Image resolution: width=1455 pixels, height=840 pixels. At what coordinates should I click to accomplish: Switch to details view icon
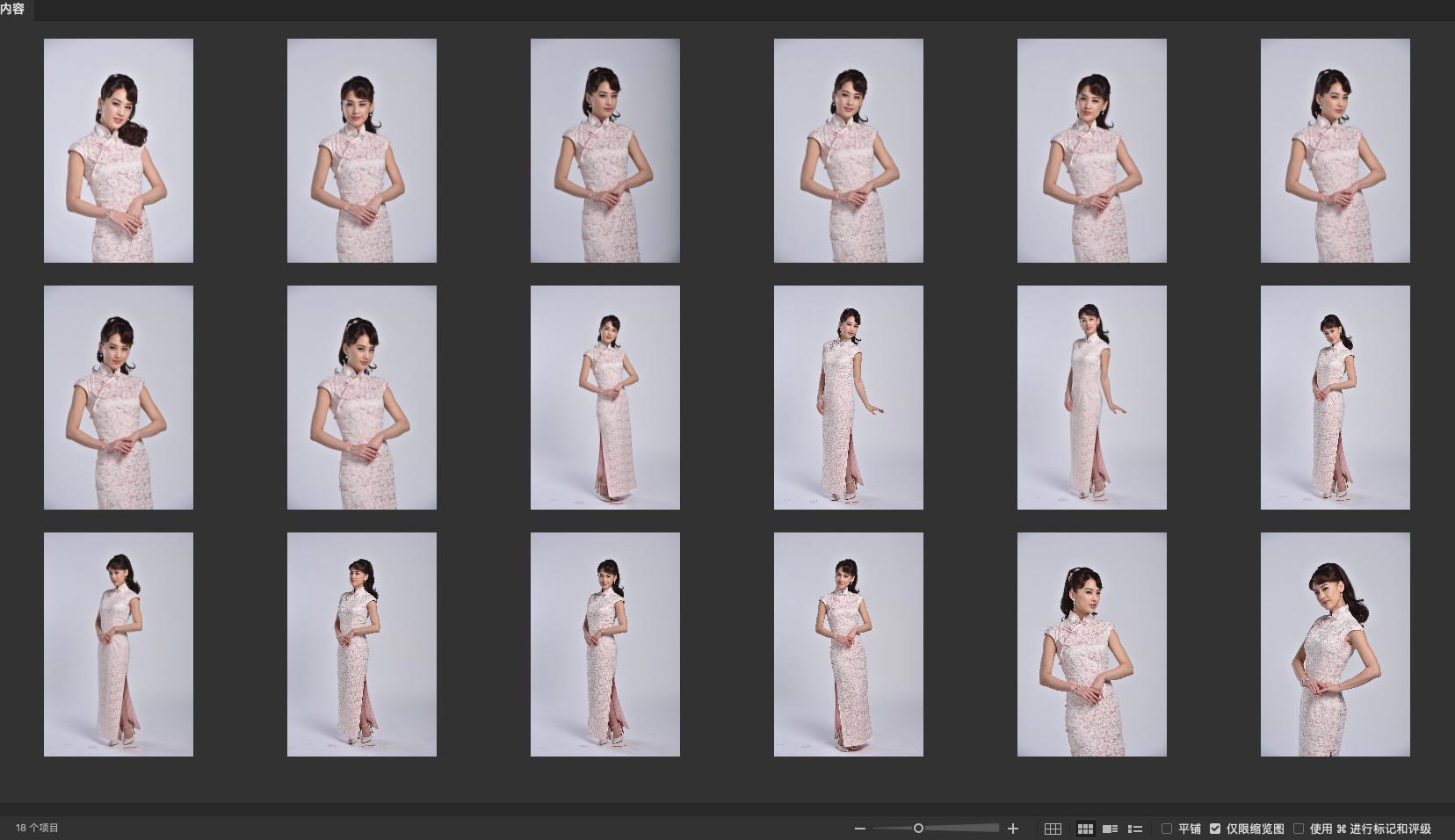point(1110,829)
